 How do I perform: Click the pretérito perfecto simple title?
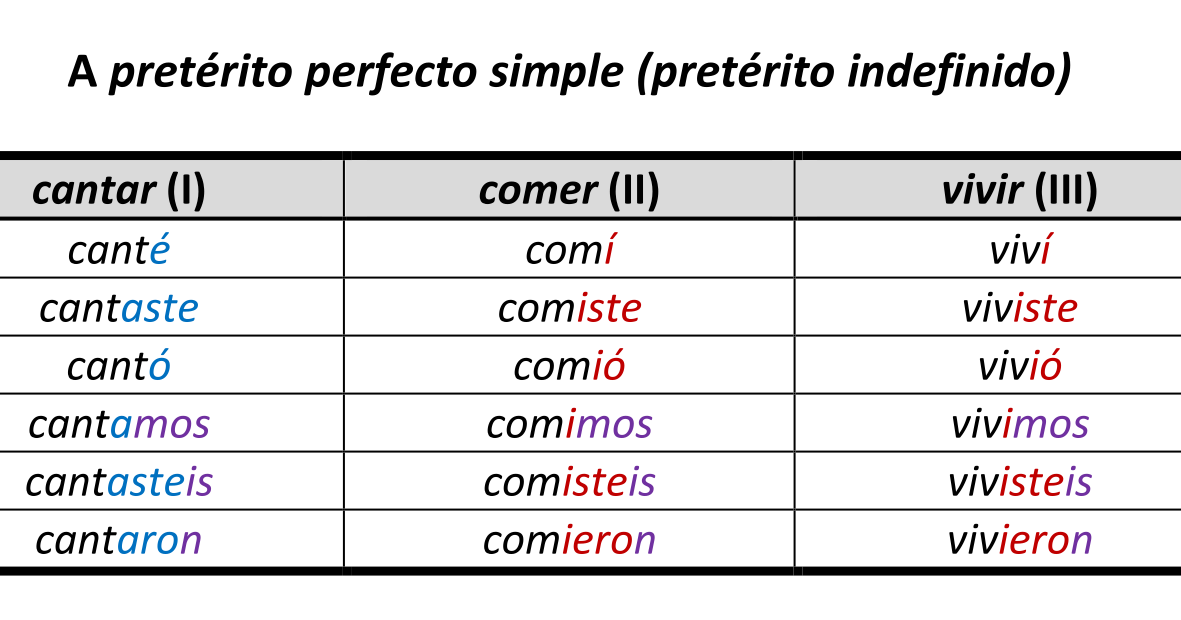click(x=569, y=73)
